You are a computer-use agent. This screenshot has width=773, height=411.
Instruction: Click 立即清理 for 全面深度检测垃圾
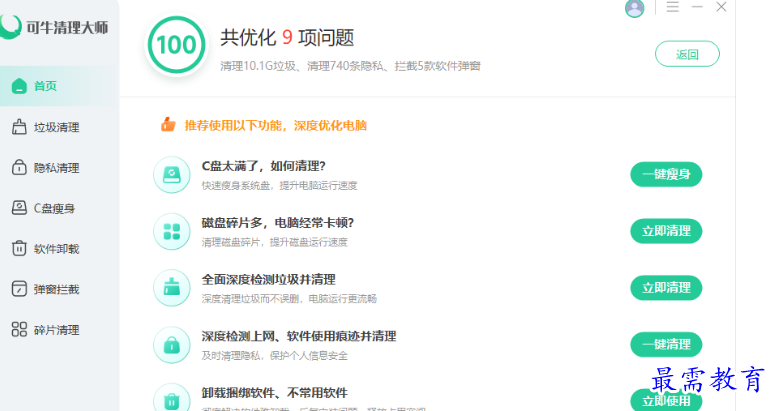pyautogui.click(x=666, y=288)
